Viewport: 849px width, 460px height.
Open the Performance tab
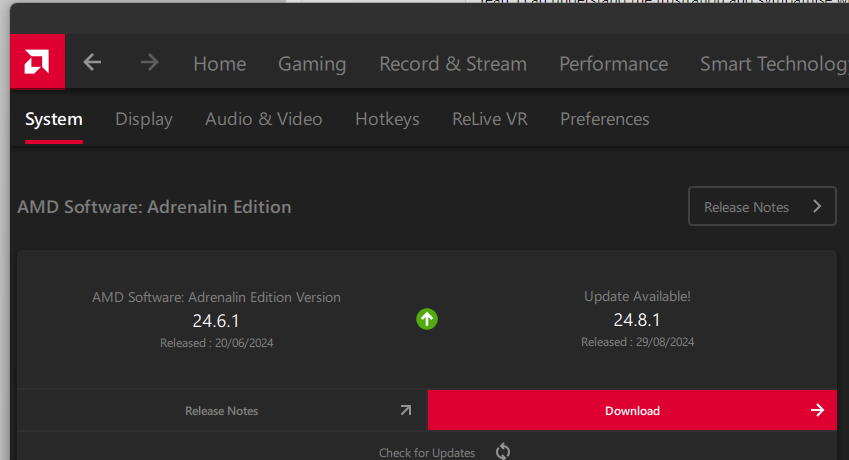[613, 64]
